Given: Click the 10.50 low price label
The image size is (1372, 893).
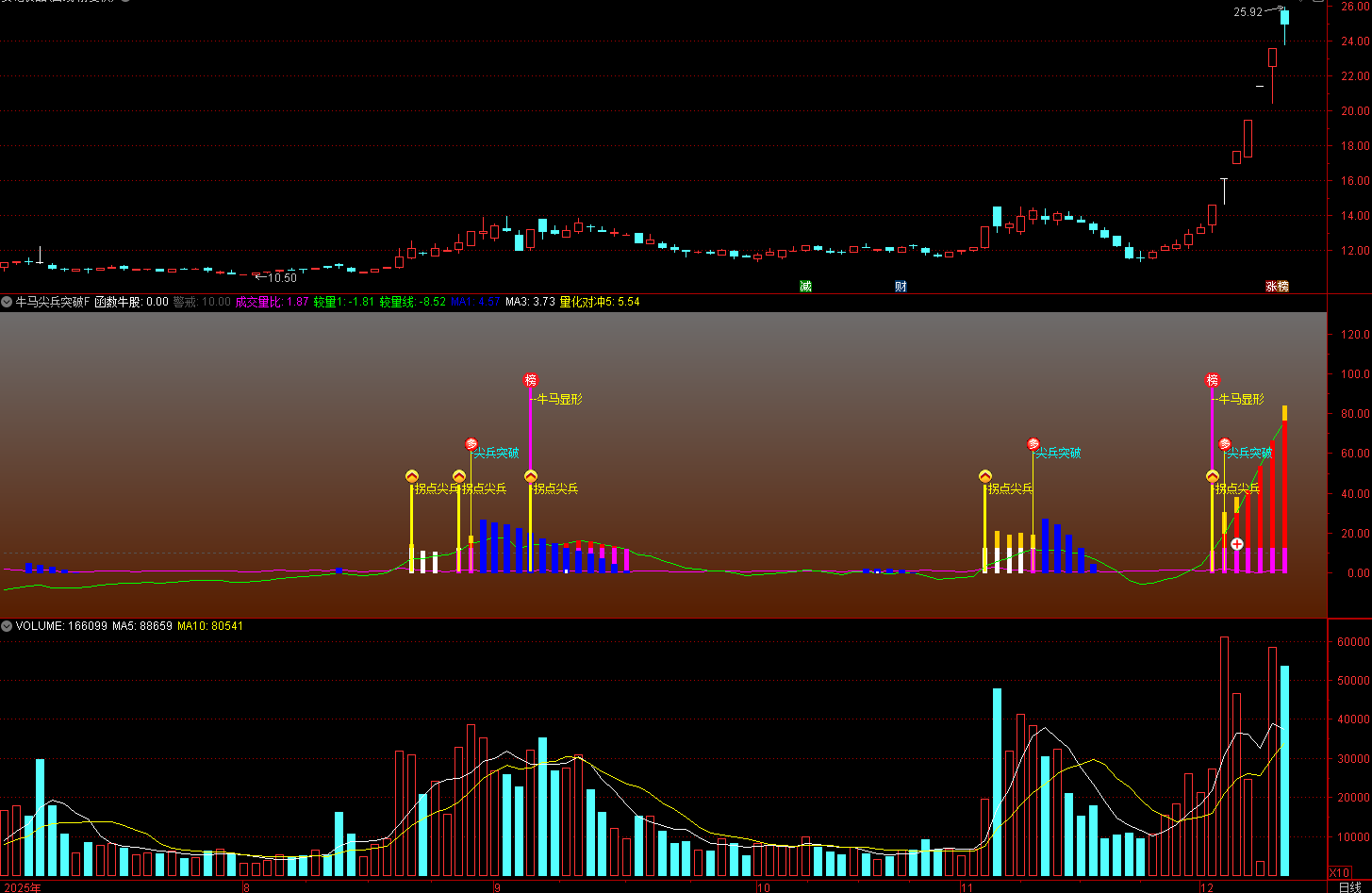Looking at the screenshot, I should (282, 277).
